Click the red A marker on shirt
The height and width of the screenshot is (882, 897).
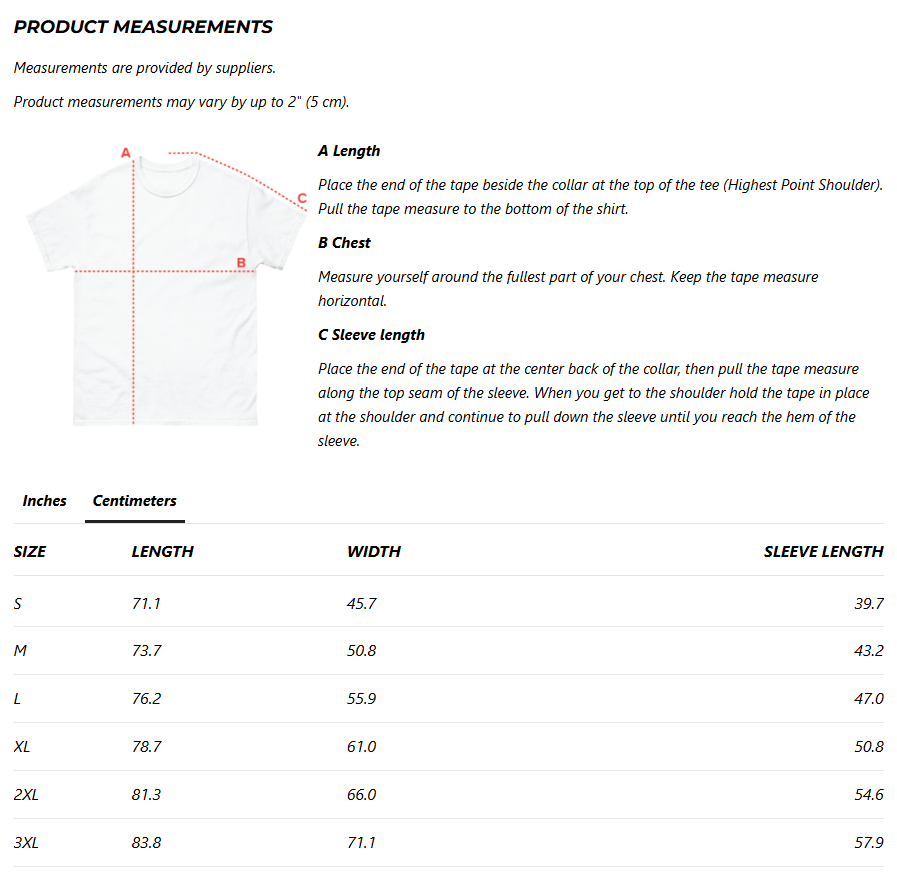[126, 153]
